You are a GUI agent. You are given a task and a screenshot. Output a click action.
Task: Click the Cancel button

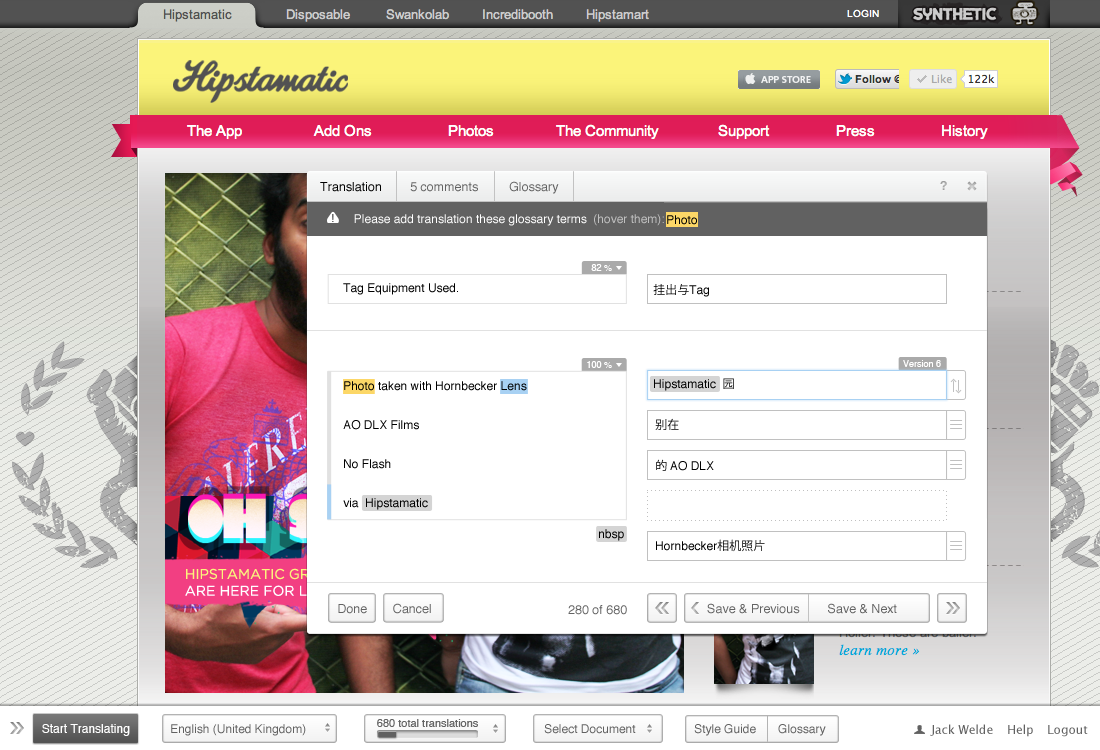pyautogui.click(x=412, y=608)
